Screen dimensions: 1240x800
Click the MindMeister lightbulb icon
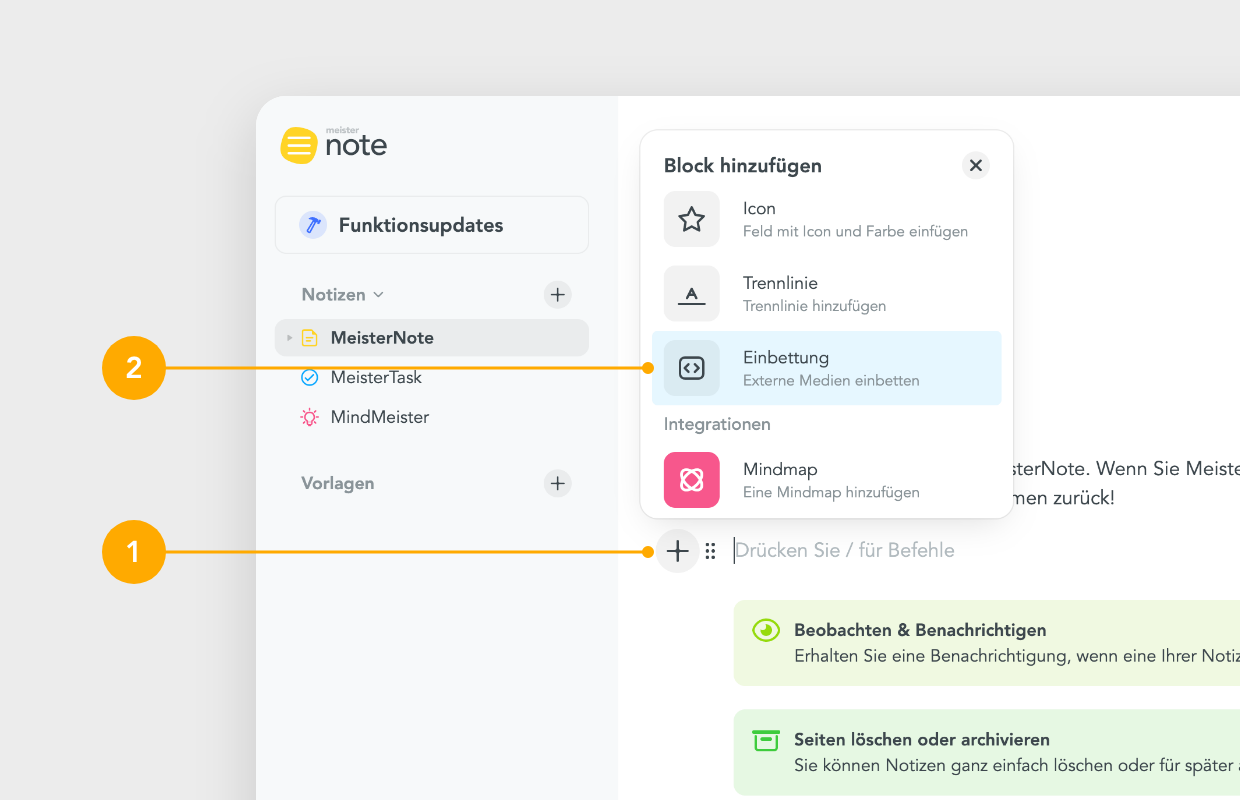click(x=310, y=417)
